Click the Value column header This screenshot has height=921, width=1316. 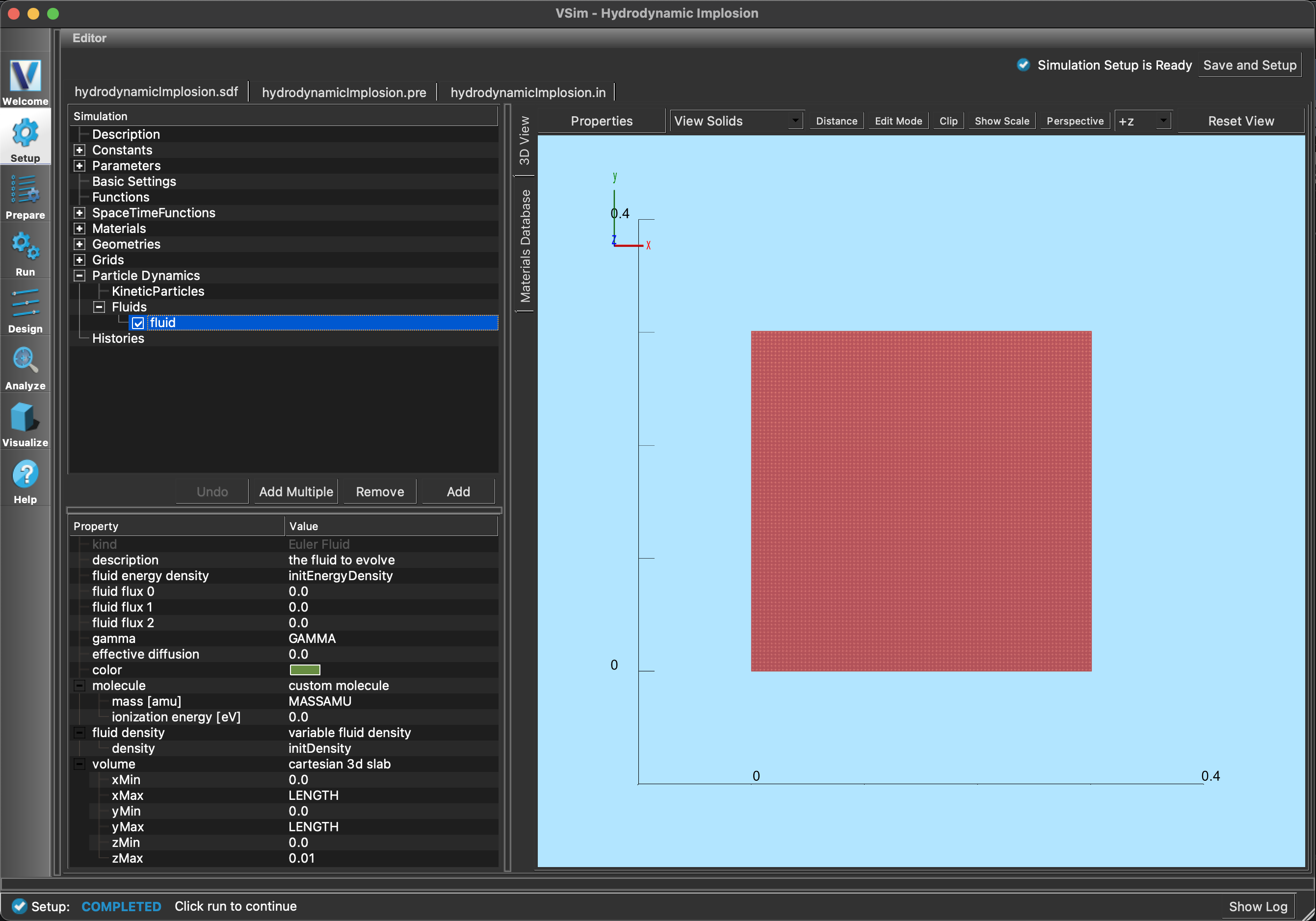tap(392, 526)
